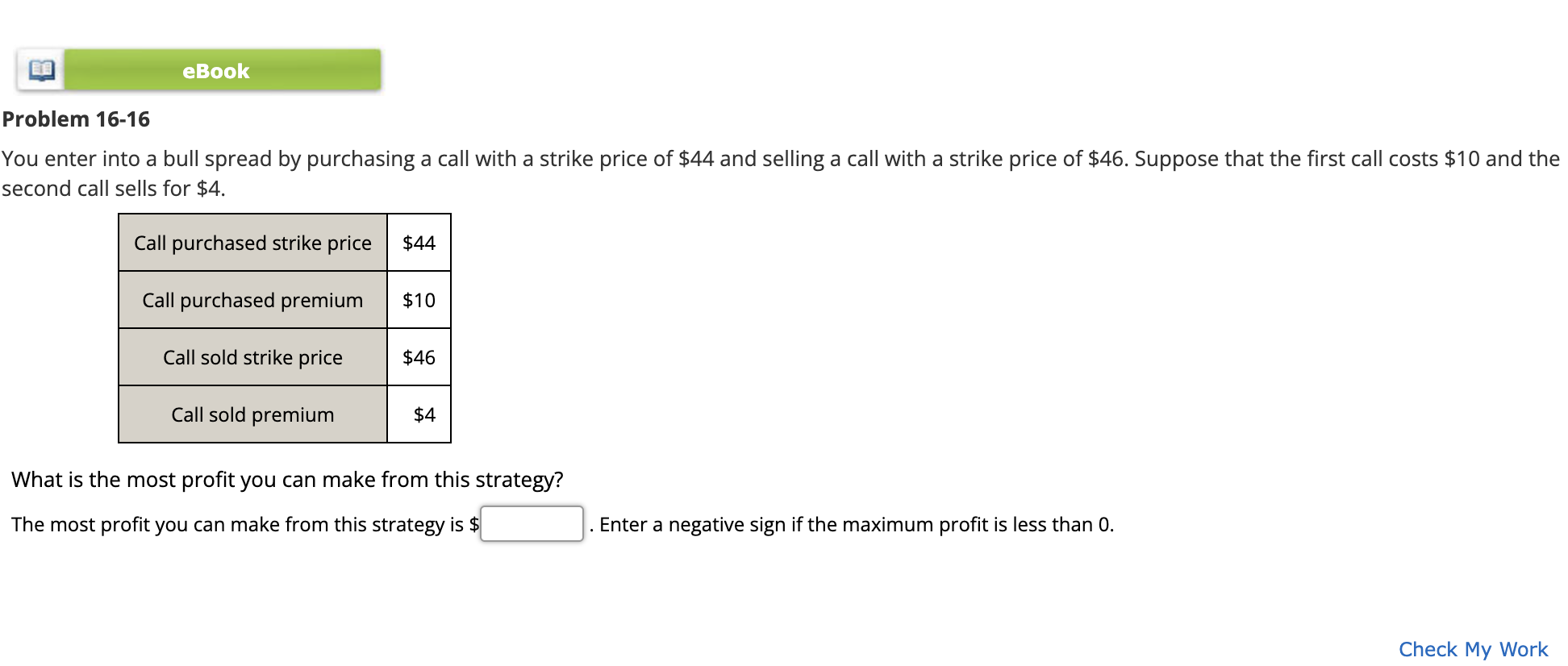This screenshot has width=1568, height=666.
Task: Click the dollar sign before input box
Action: point(474,523)
